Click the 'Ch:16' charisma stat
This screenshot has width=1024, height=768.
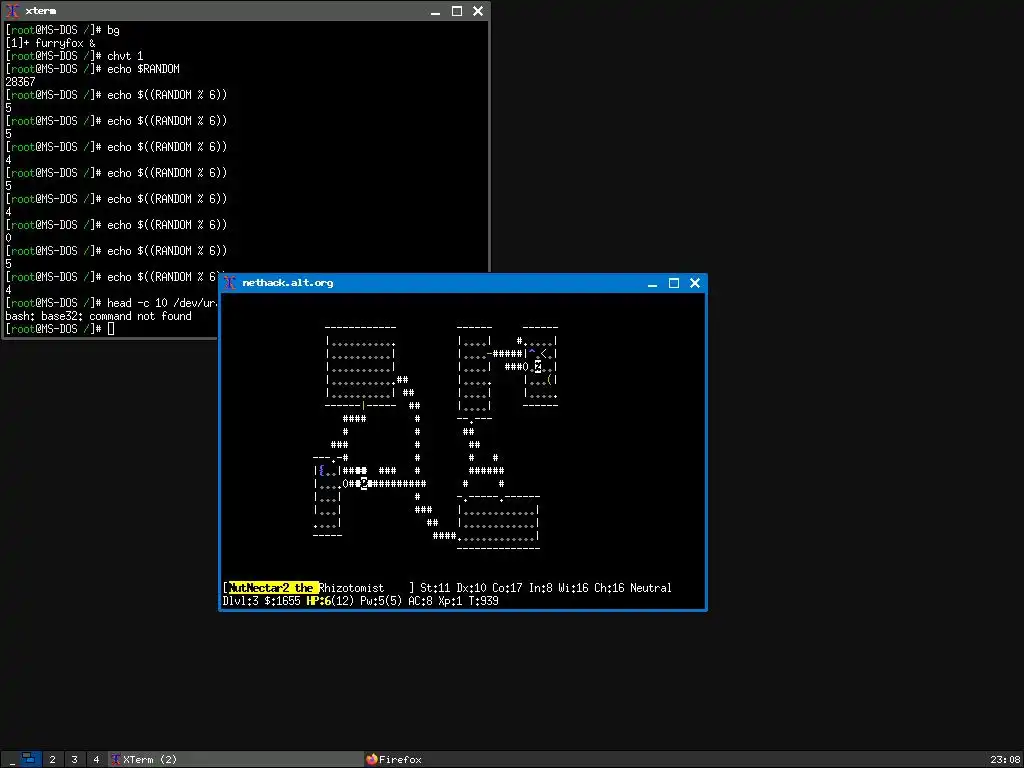(609, 588)
